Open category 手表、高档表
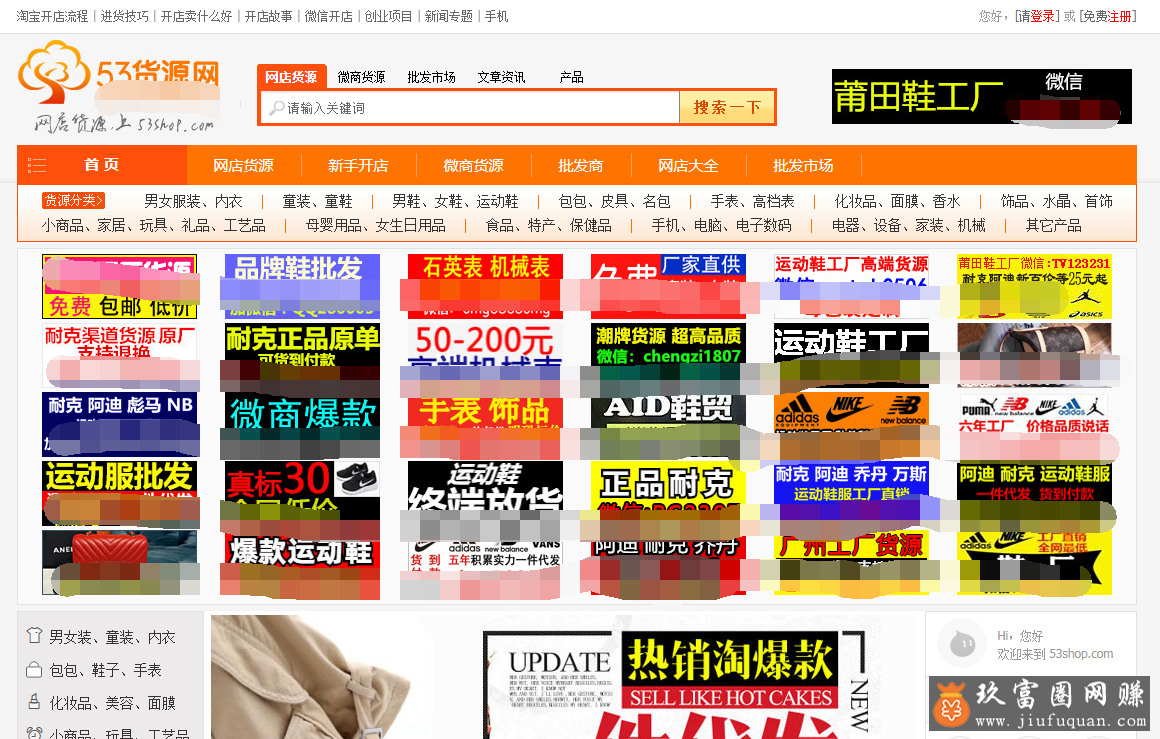The width and height of the screenshot is (1160, 739). coord(752,201)
